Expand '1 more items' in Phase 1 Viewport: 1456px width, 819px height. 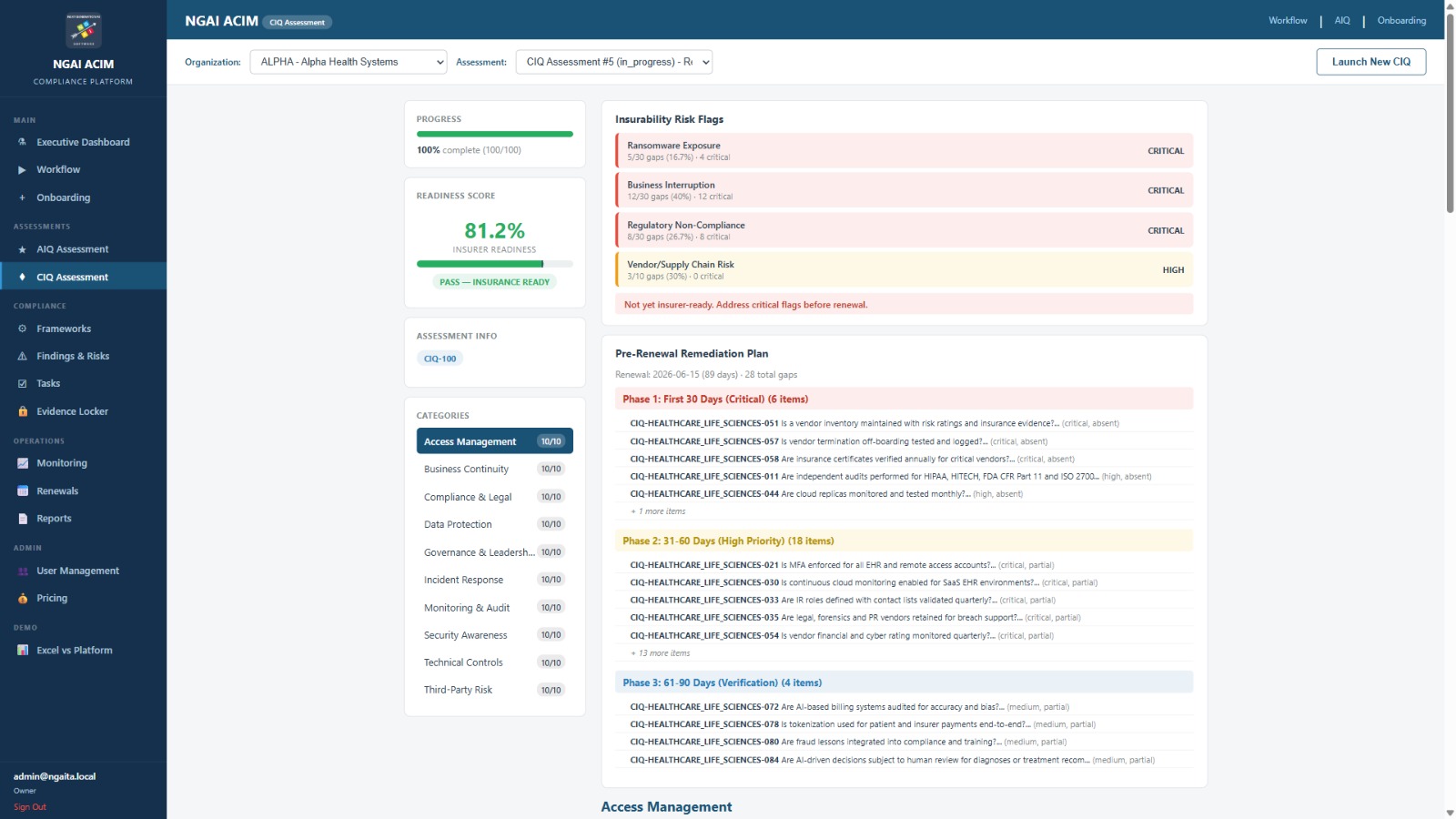[661, 511]
